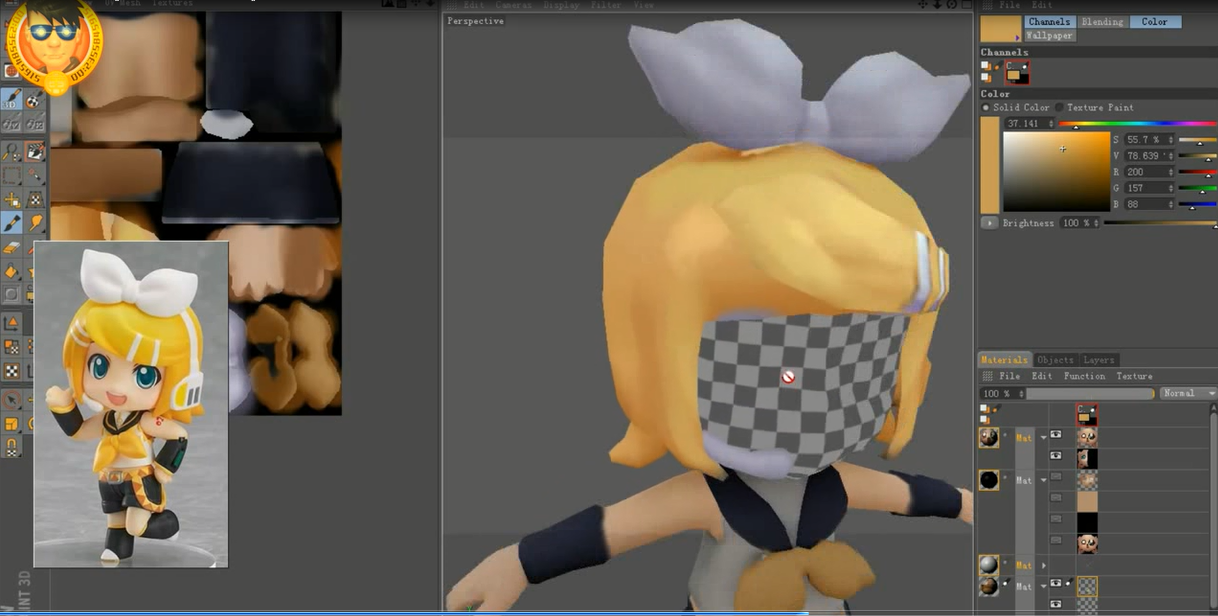Expand the third gray Mat material
Viewport: 1218px width, 616px height.
click(x=1044, y=565)
